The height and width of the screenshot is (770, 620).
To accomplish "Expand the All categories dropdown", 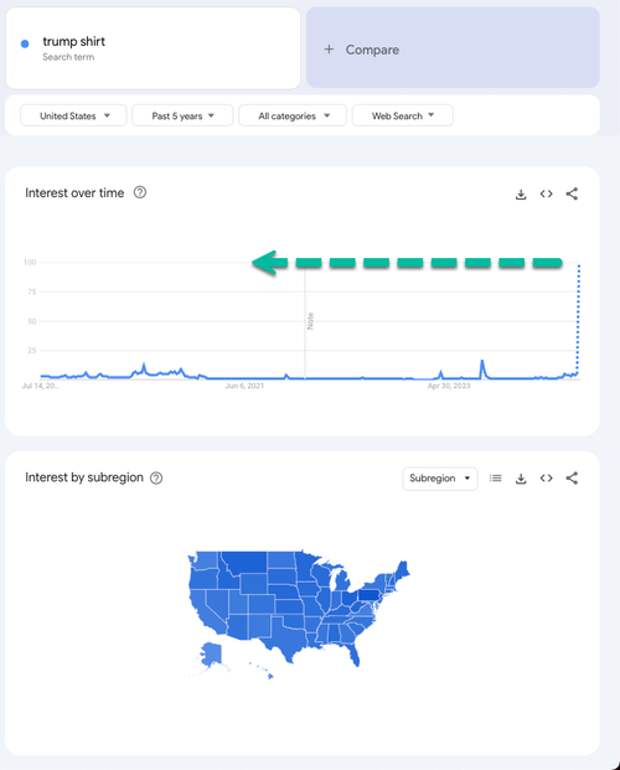I will 293,116.
